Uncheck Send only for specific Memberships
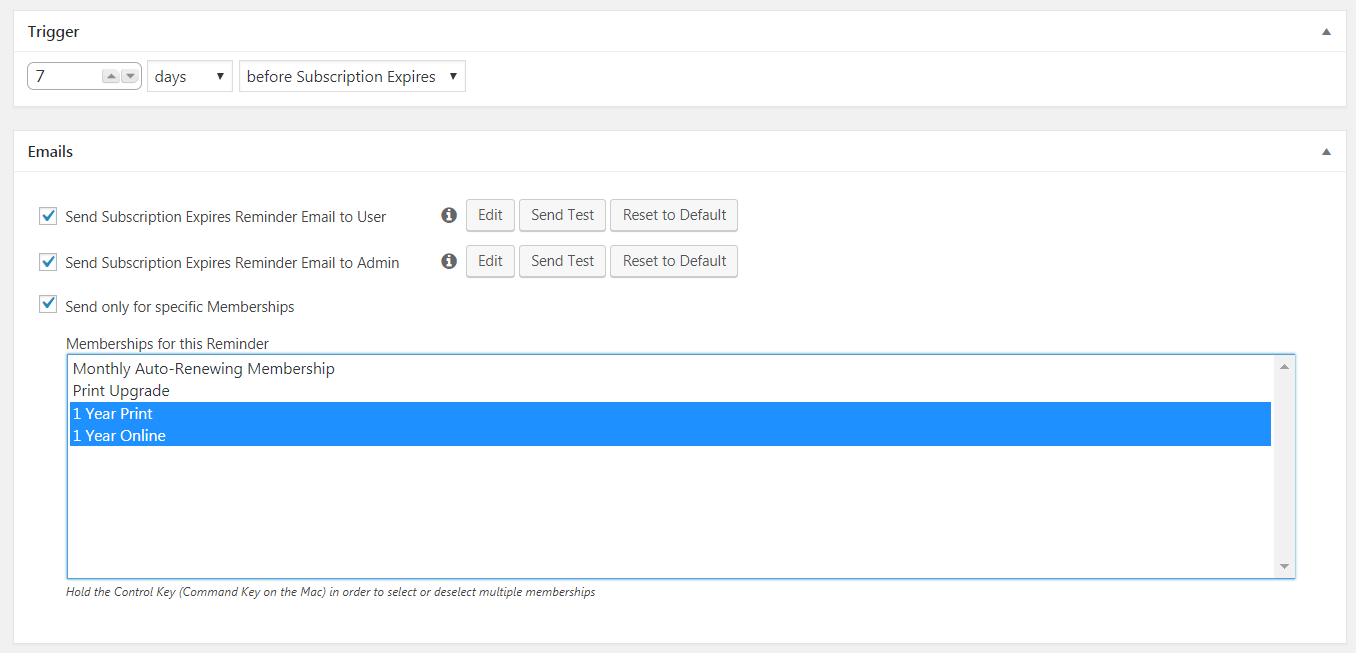This screenshot has height=653, width=1356. tap(48, 304)
